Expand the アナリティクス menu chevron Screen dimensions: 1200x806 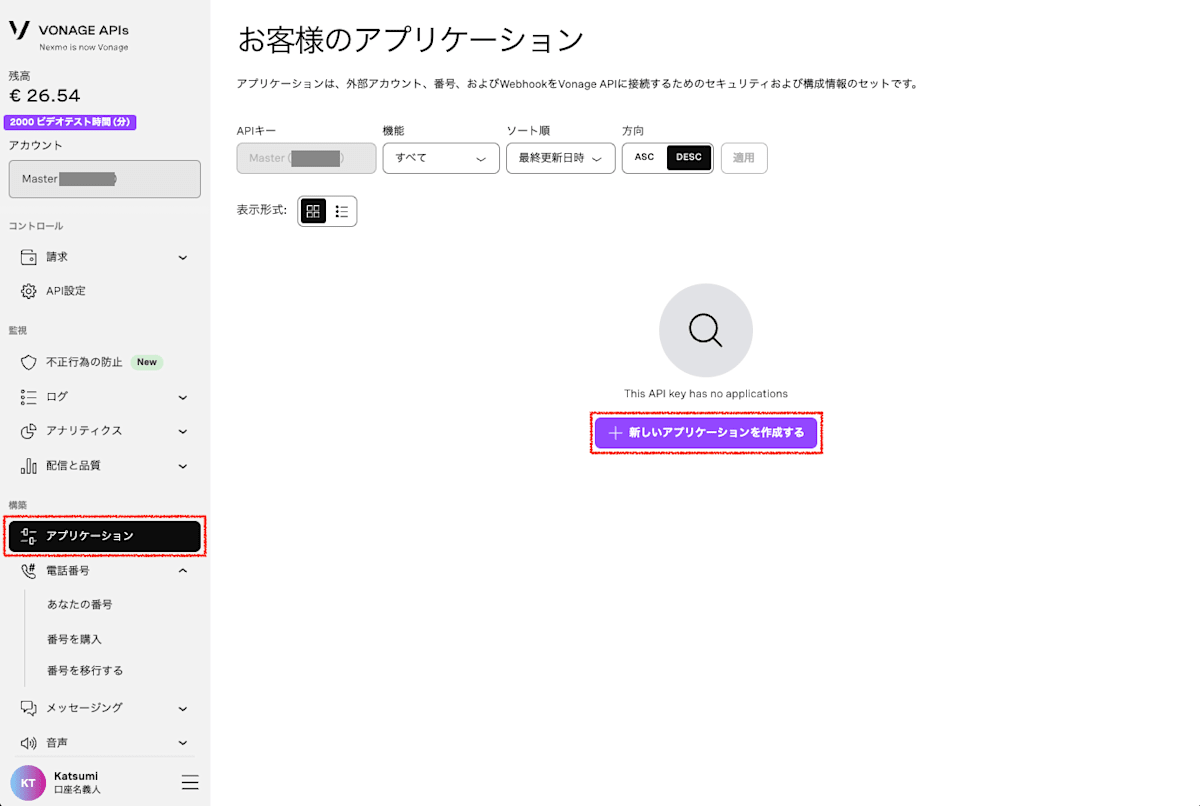click(x=183, y=432)
